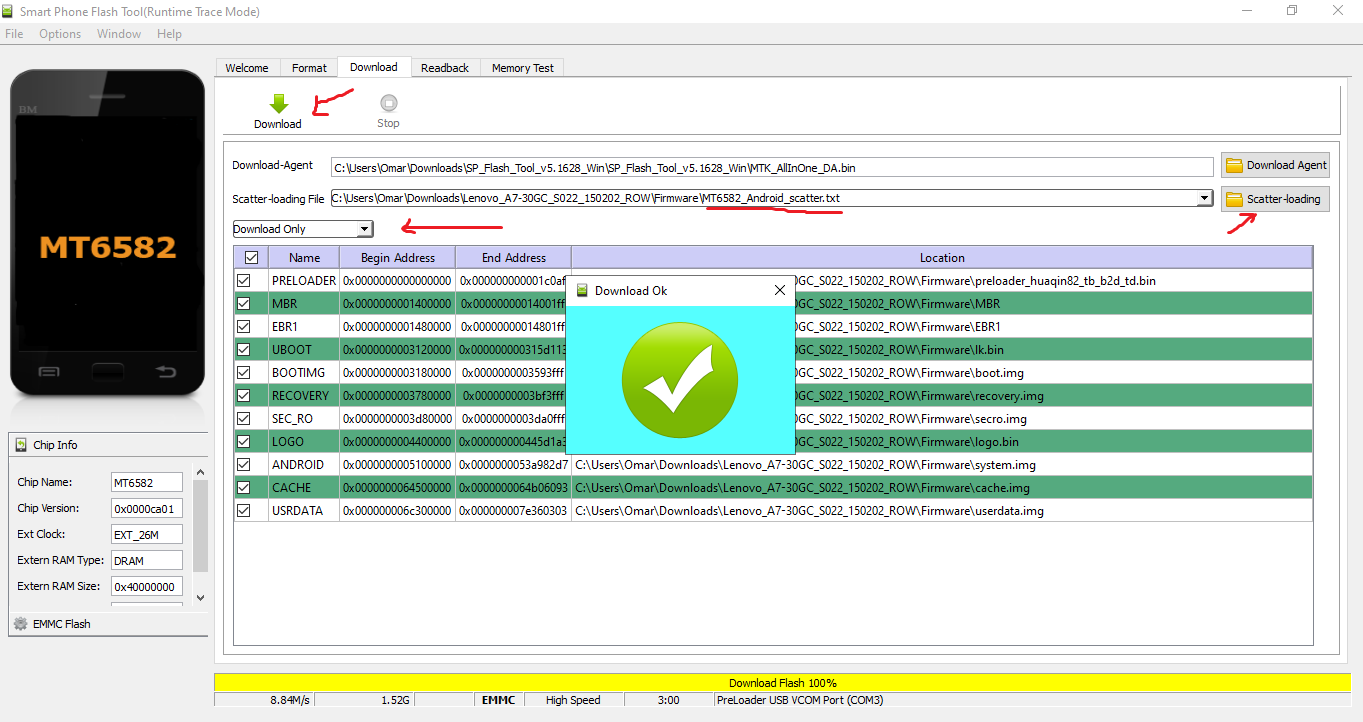Open the Help menu
Image resolution: width=1363 pixels, height=722 pixels.
[x=170, y=34]
